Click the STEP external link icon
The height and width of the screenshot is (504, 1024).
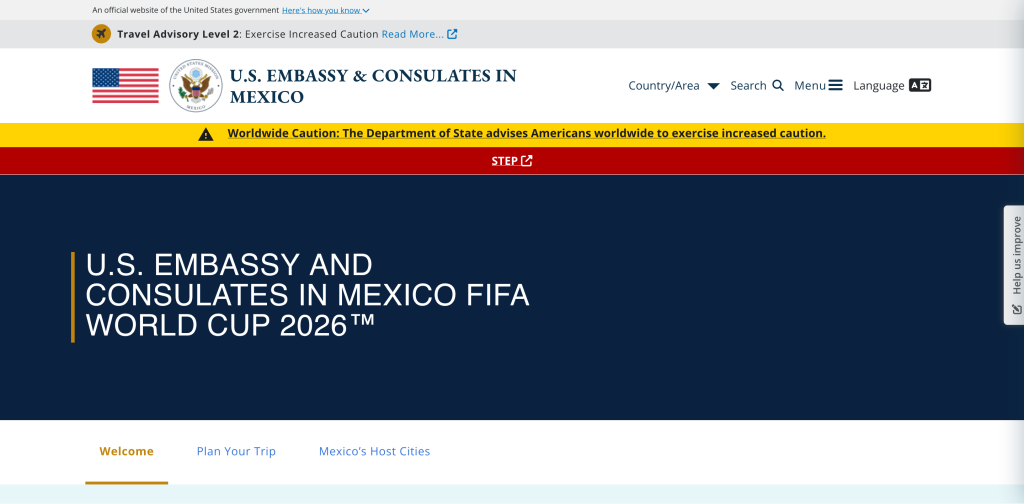[526, 161]
